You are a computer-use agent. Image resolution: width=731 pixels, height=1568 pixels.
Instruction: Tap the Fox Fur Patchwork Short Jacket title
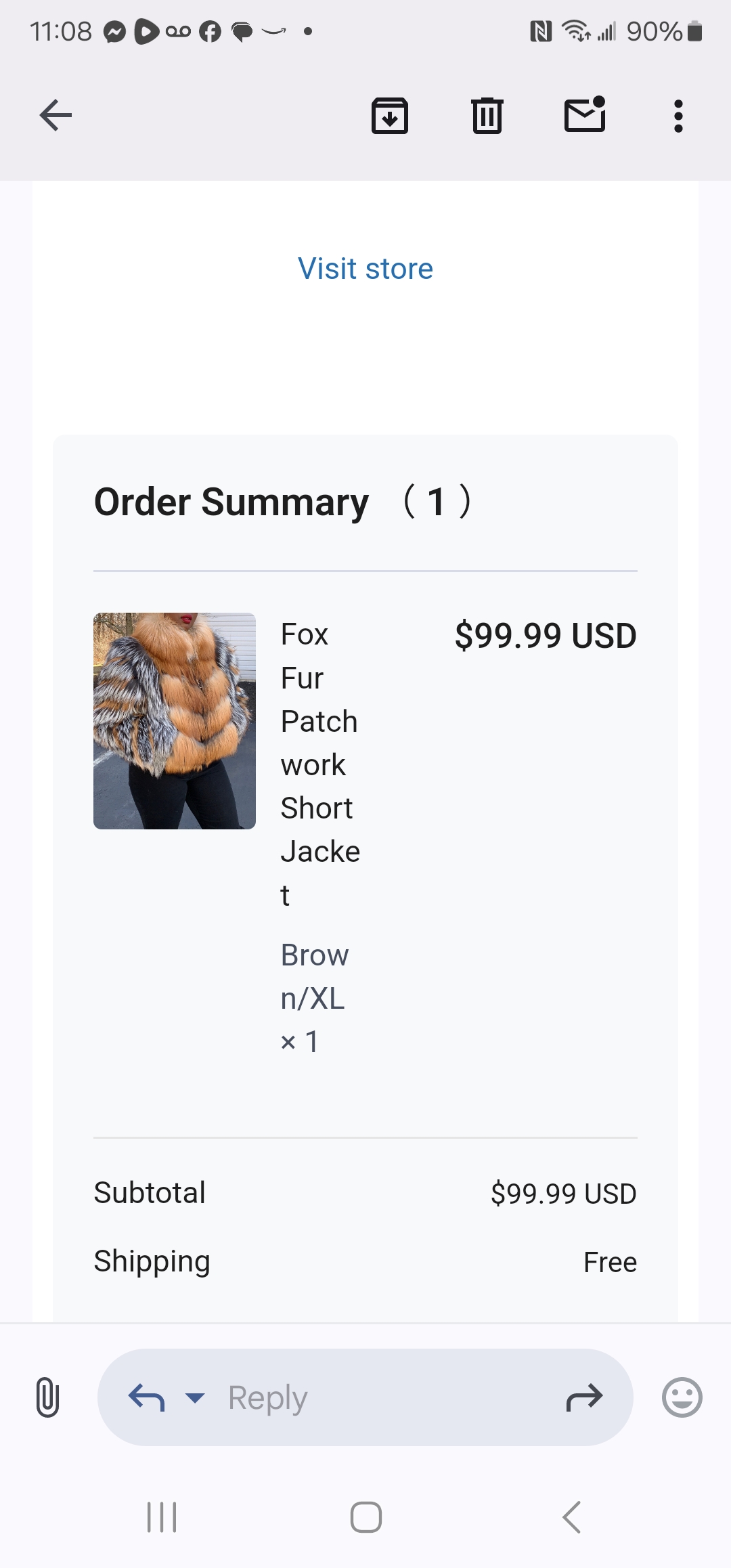point(320,764)
